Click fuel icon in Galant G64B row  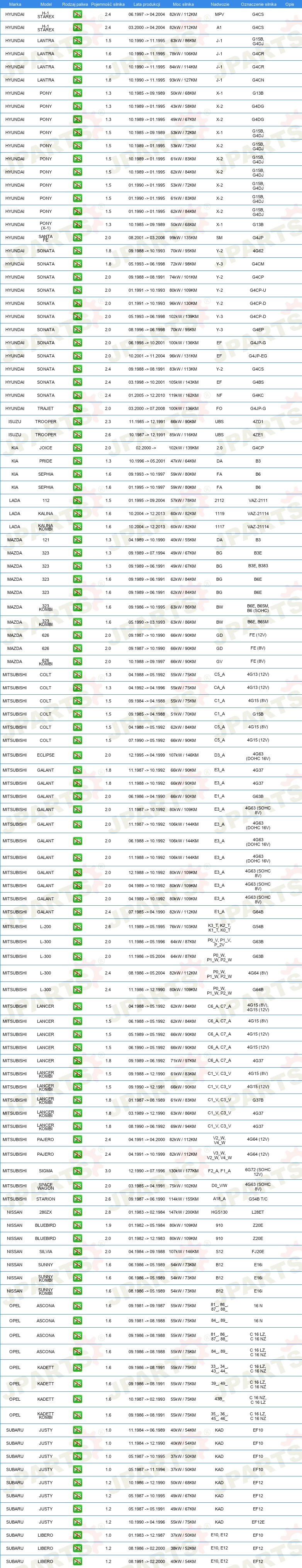[77, 912]
